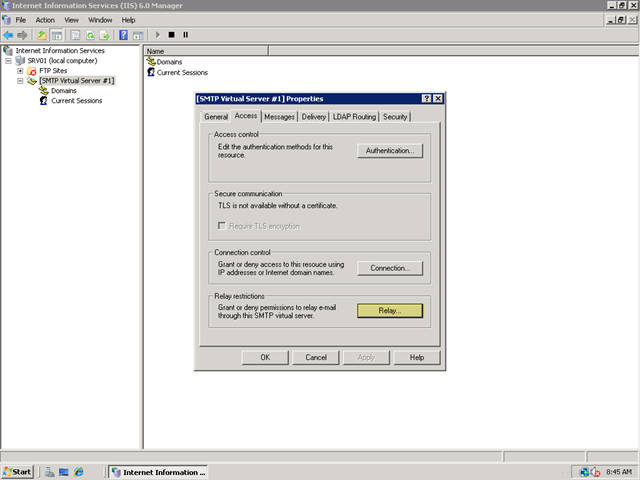Viewport: 640px width, 480px height.
Task: Open the Help menu
Action: point(128,20)
